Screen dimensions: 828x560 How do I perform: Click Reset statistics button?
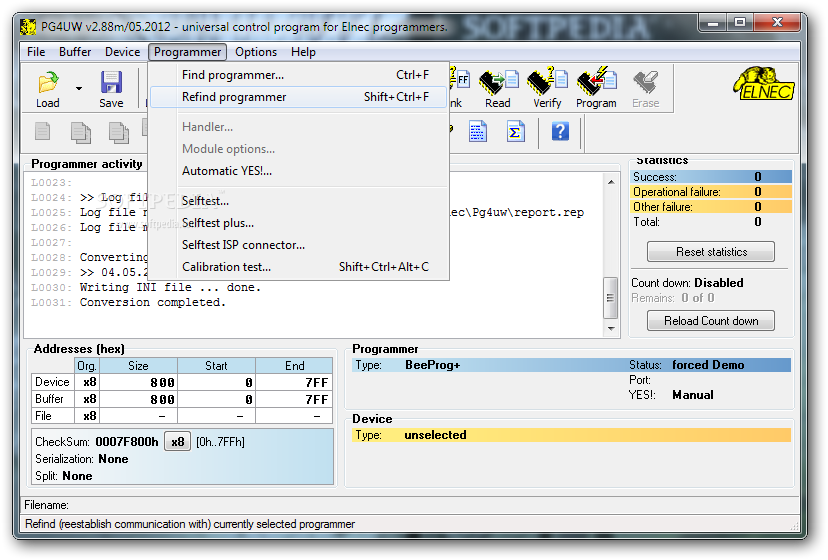pos(711,252)
